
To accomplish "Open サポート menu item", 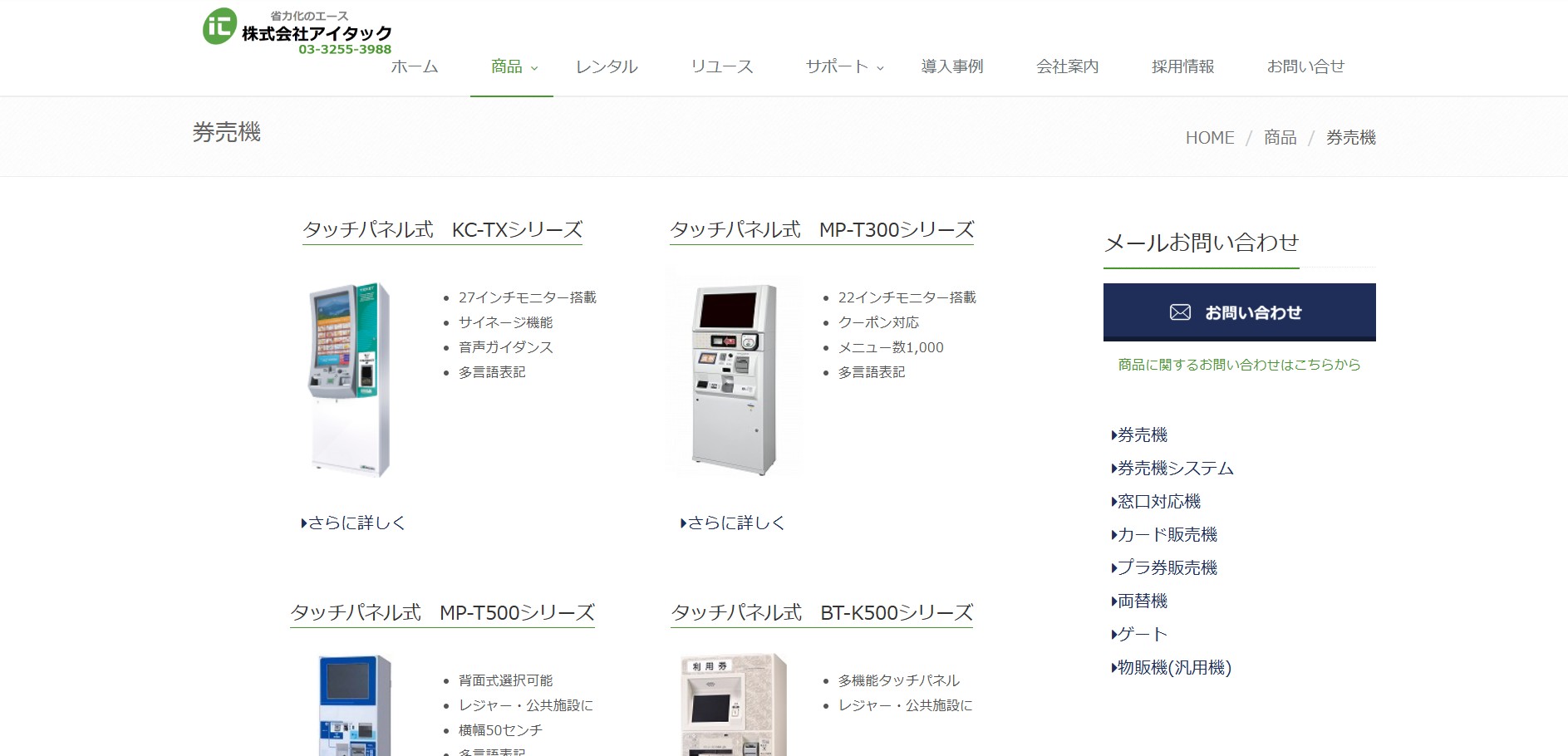I will (837, 66).
